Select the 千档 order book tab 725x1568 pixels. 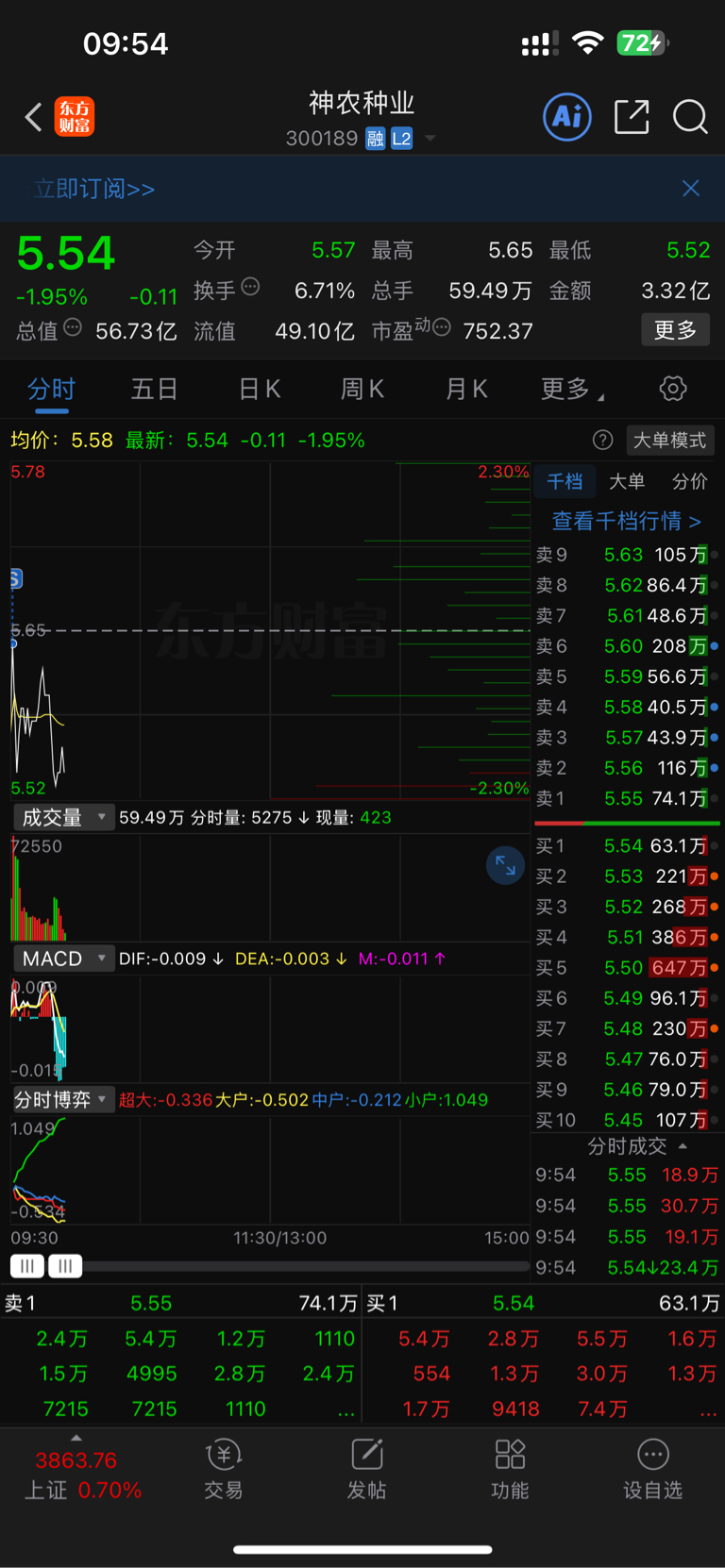coord(565,481)
